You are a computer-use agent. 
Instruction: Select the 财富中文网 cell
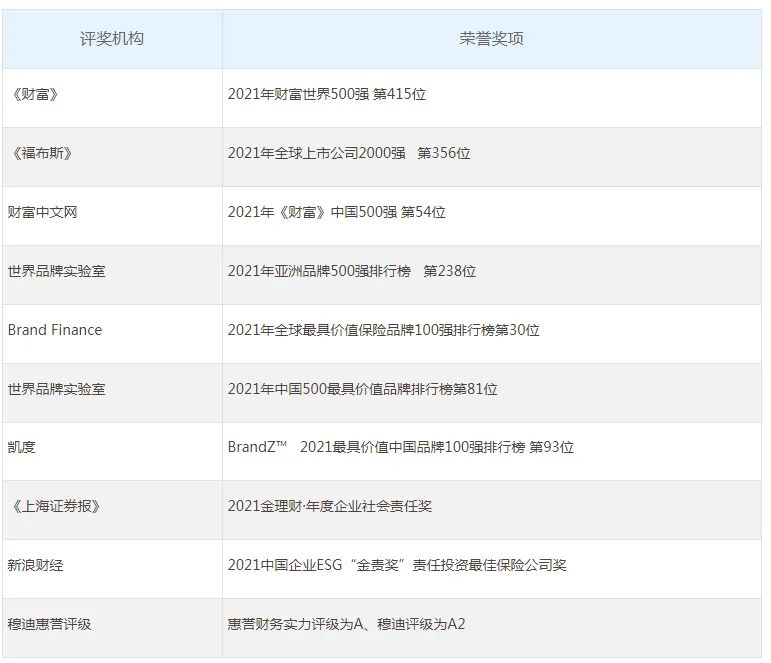tap(112, 216)
